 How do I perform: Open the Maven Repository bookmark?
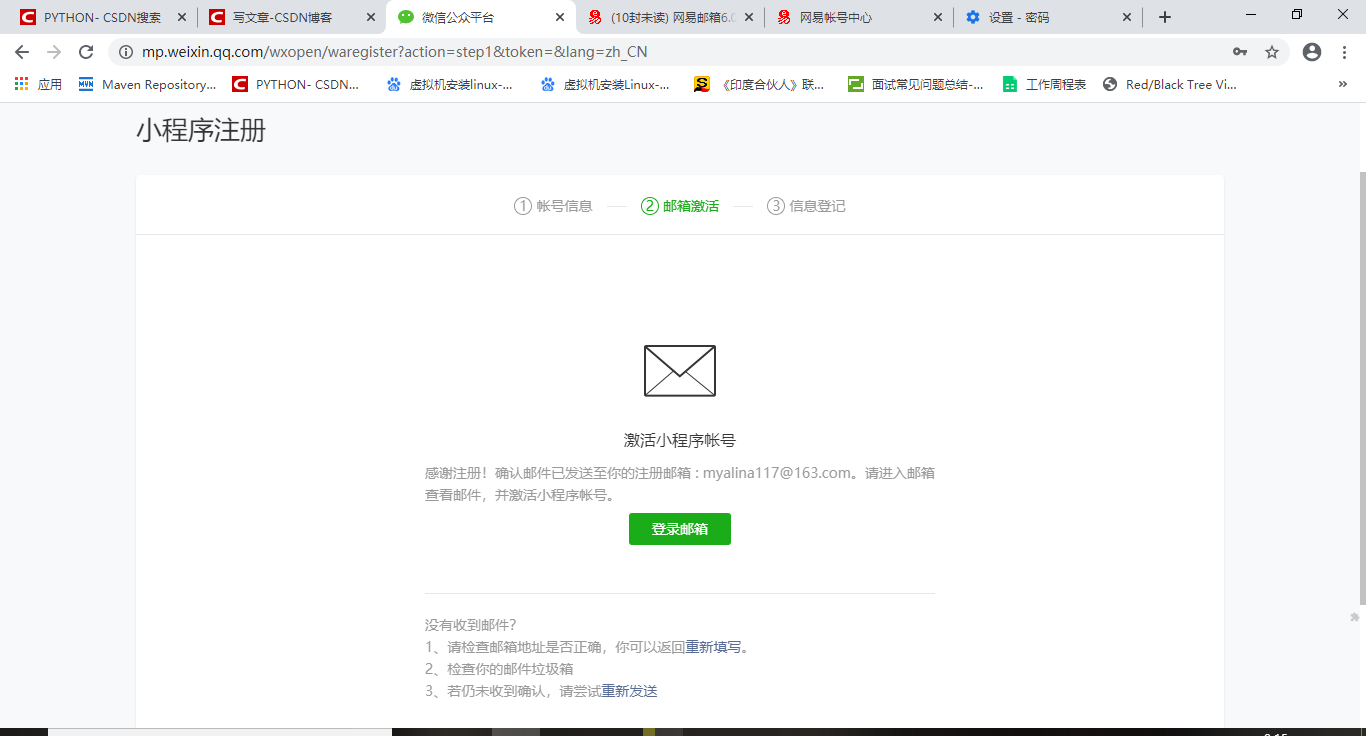click(x=148, y=85)
